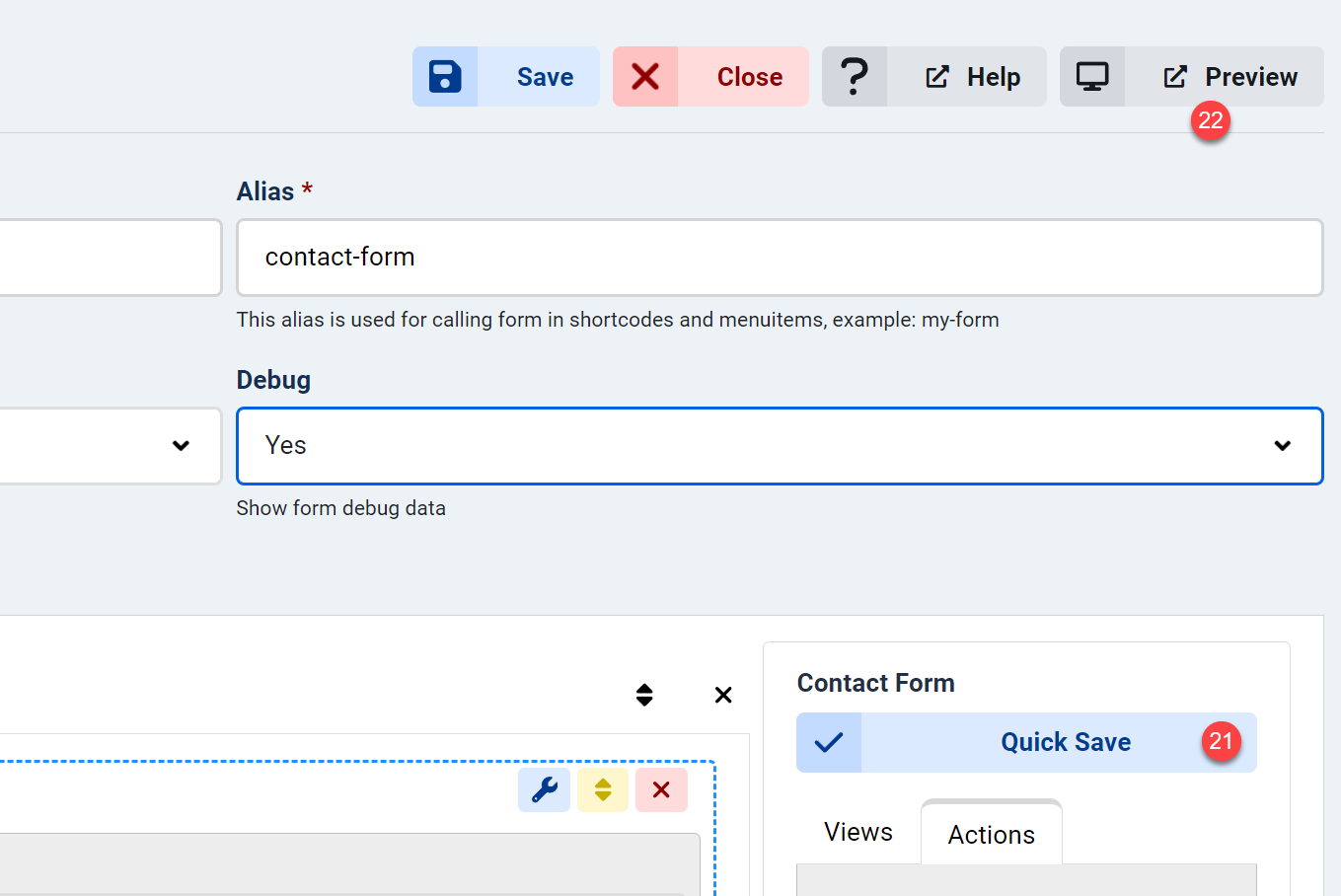Focus the Alias field containing contact-form
Screen dimensions: 1341x896
point(779,258)
